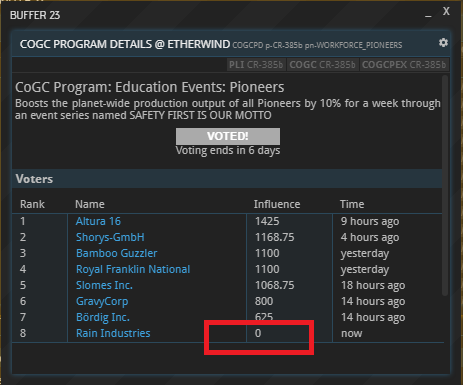Click the BUFFER 23 window title
This screenshot has height=385, width=463.
(35, 15)
